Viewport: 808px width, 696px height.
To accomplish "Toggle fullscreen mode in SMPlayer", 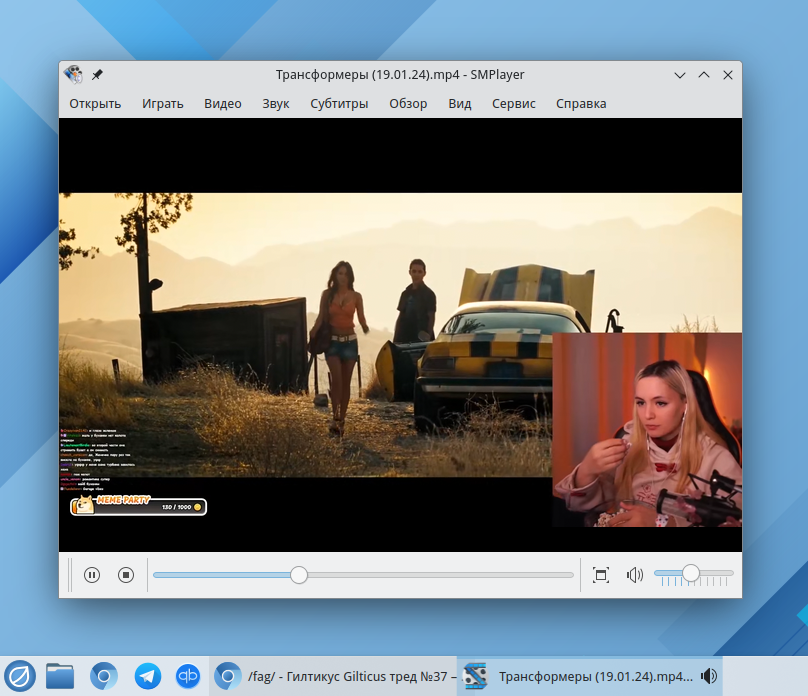I will tap(601, 574).
